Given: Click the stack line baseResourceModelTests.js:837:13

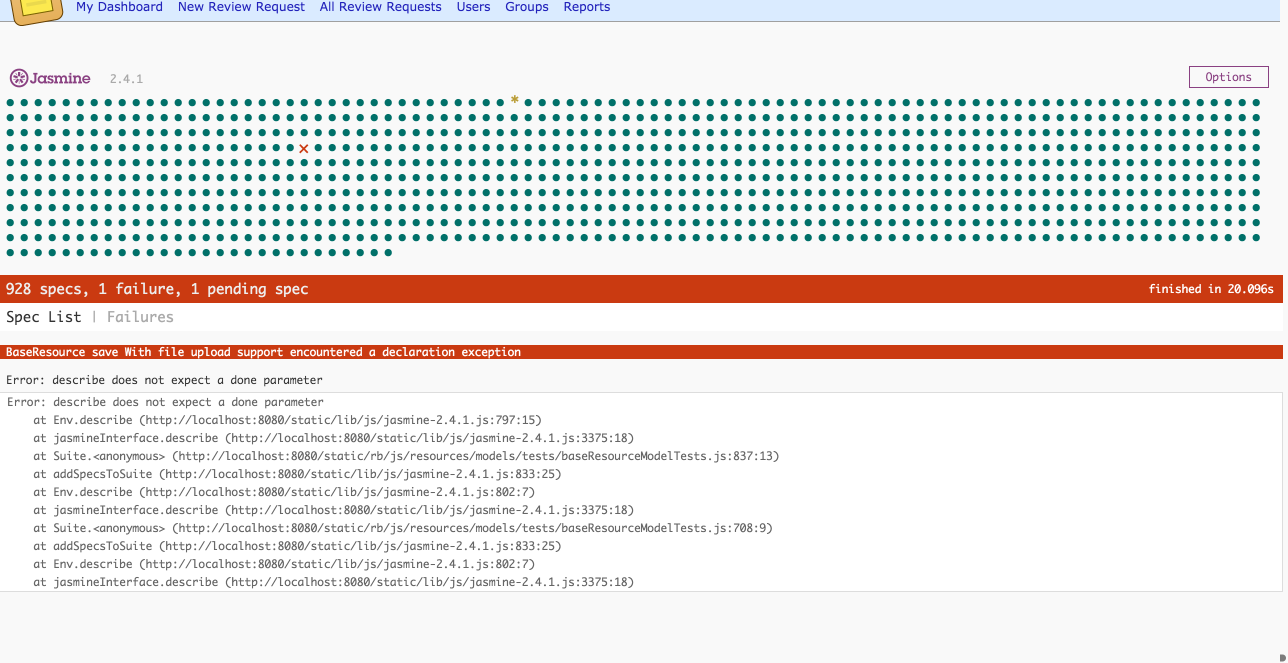Looking at the screenshot, I should click(406, 456).
